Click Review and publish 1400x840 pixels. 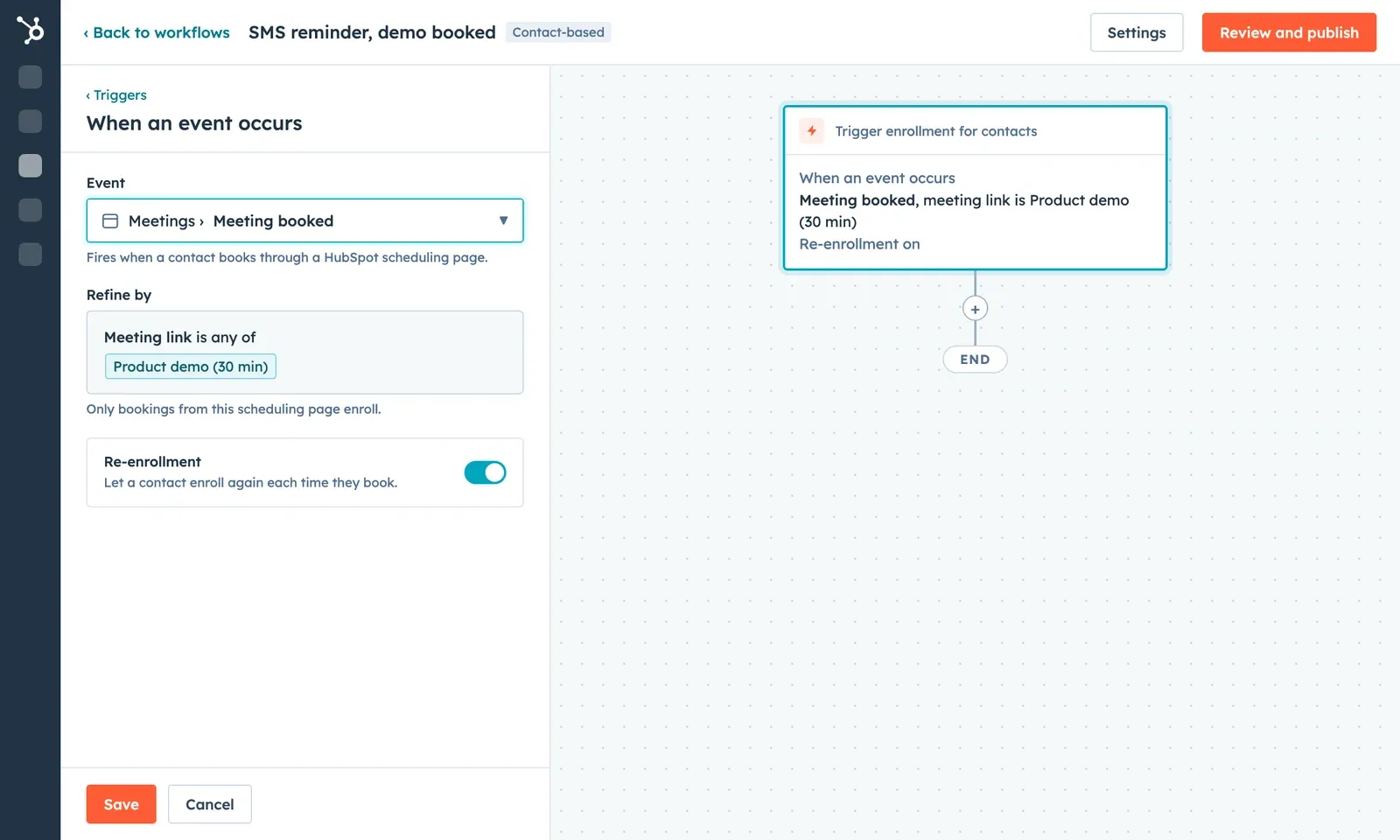tap(1289, 32)
